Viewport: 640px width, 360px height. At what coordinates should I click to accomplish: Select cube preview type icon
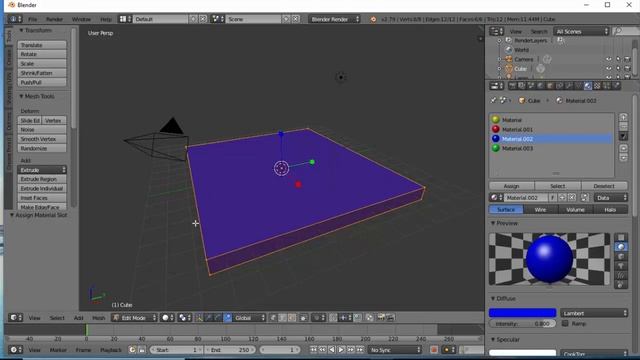(x=621, y=256)
